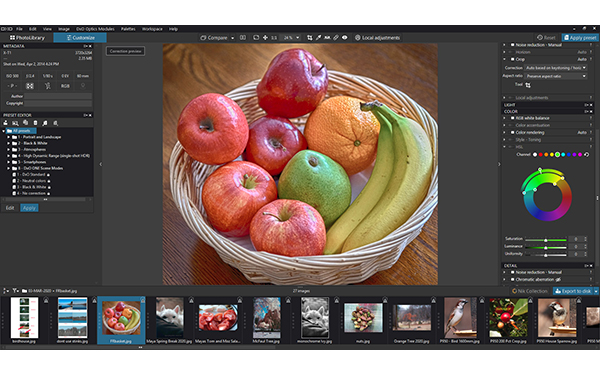Click the help question mark for Crop
Image resolution: width=600 pixels, height=375 pixels.
(x=591, y=59)
